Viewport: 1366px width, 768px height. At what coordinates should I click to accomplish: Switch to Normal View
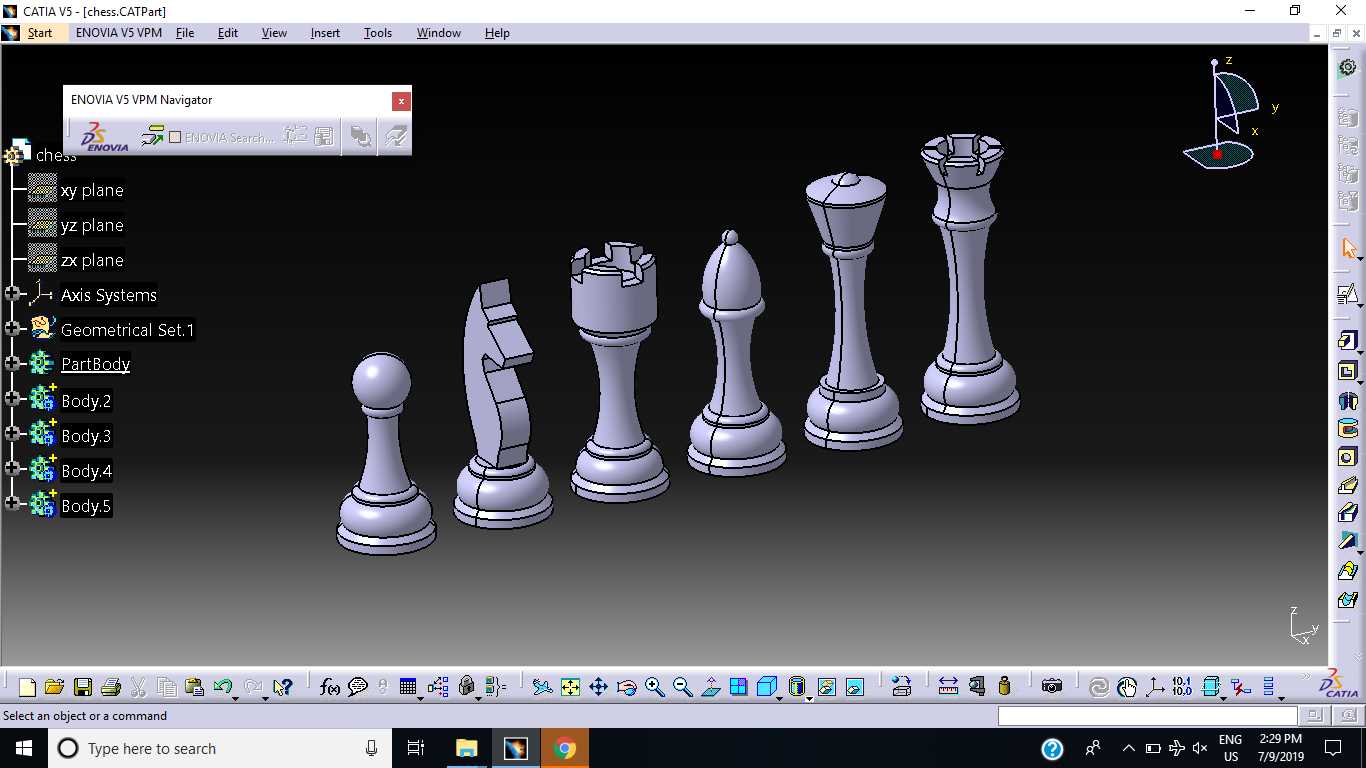click(711, 687)
